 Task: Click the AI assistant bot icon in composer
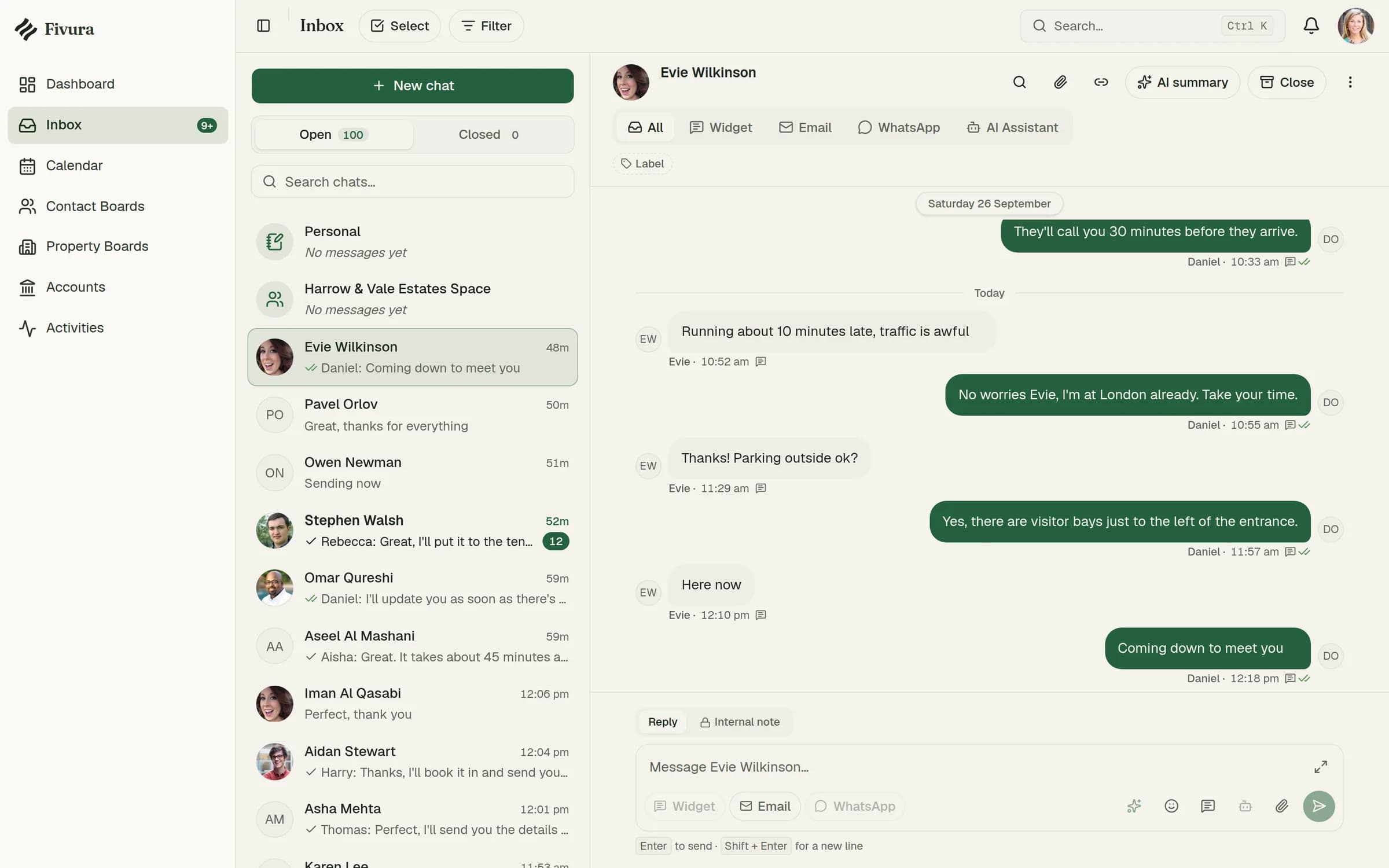coord(1245,806)
